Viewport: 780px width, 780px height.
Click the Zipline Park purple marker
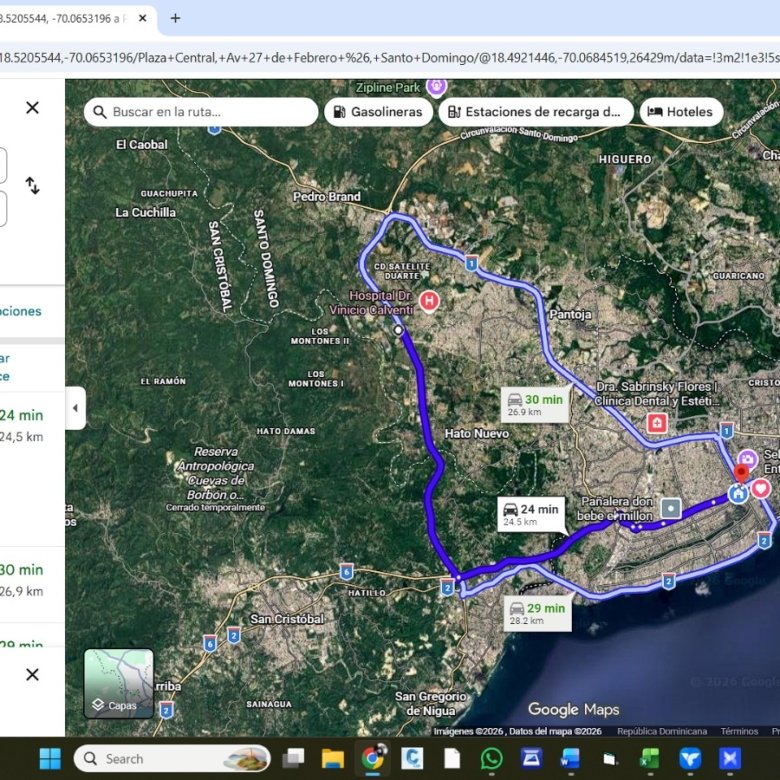pos(437,87)
